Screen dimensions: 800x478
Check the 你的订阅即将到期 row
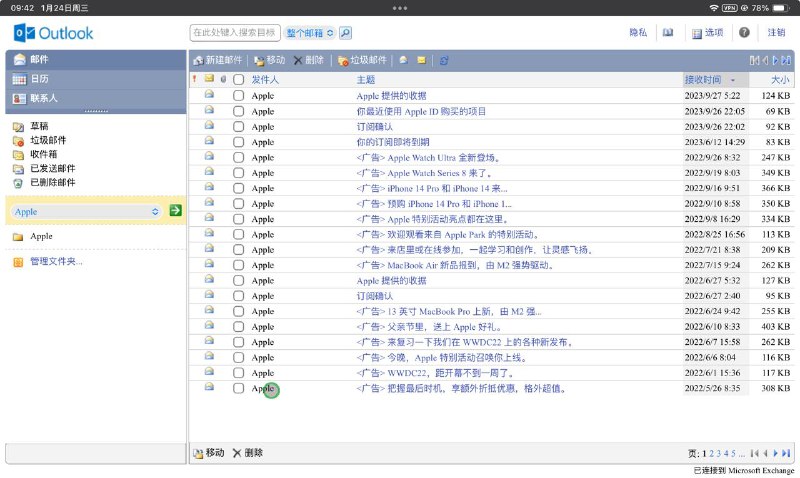(x=238, y=142)
